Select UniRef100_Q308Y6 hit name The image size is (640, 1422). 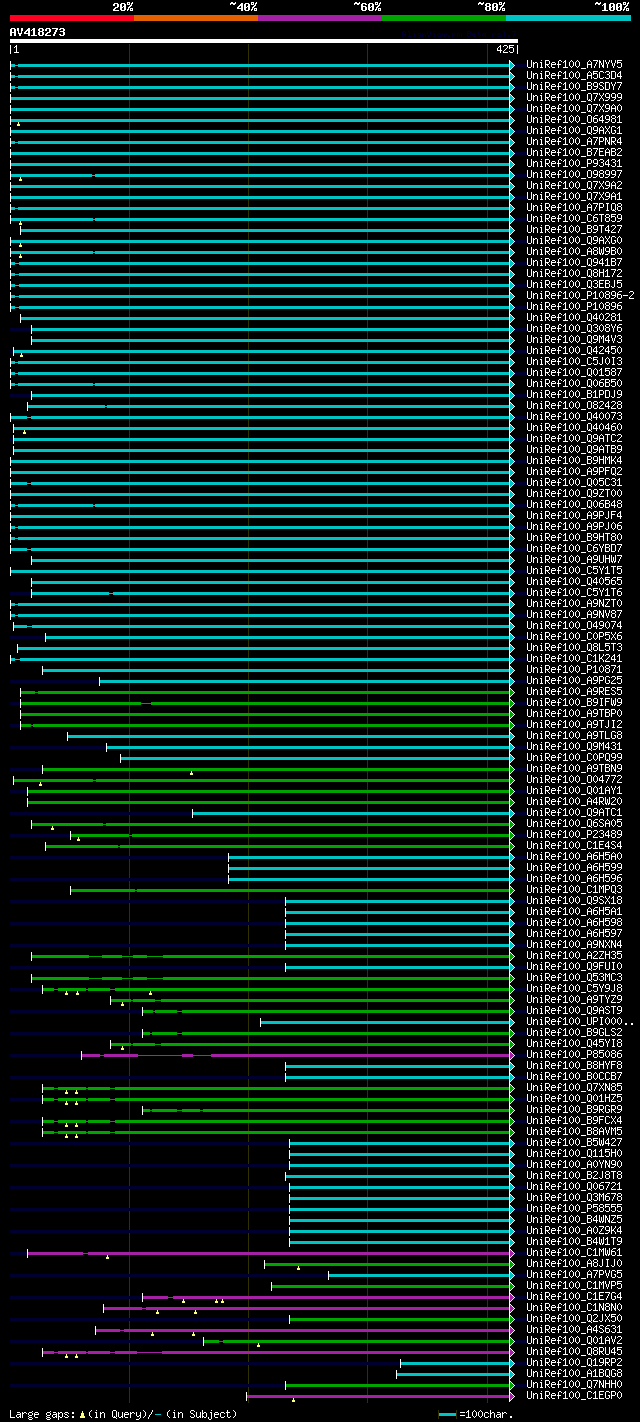tap(574, 328)
